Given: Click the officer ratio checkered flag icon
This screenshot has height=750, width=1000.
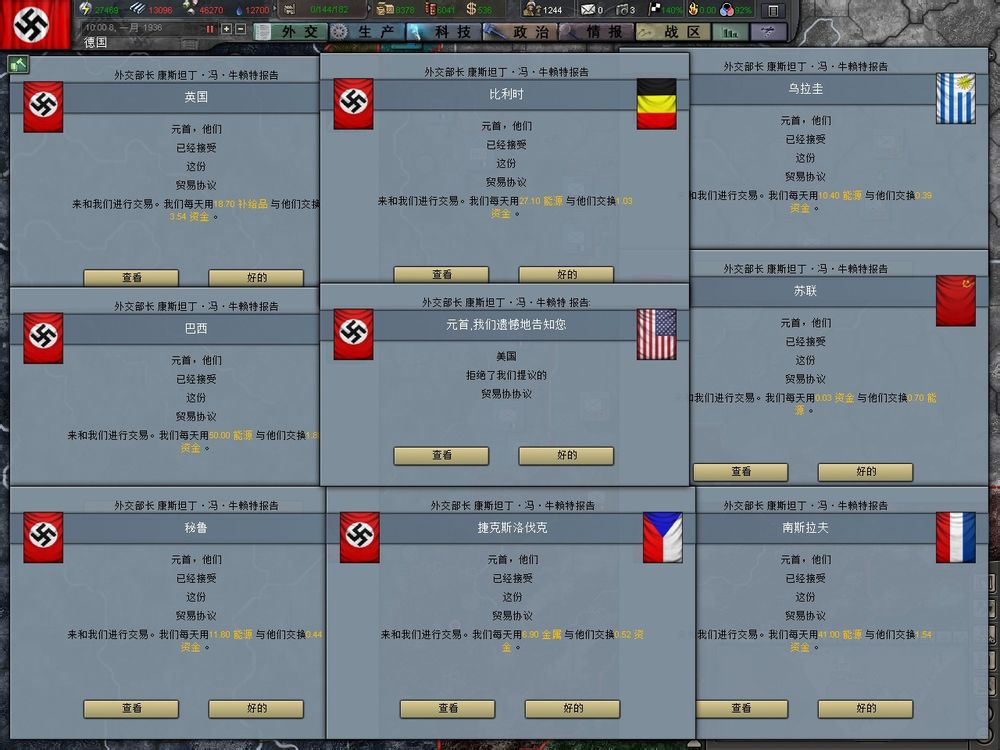Looking at the screenshot, I should [655, 8].
